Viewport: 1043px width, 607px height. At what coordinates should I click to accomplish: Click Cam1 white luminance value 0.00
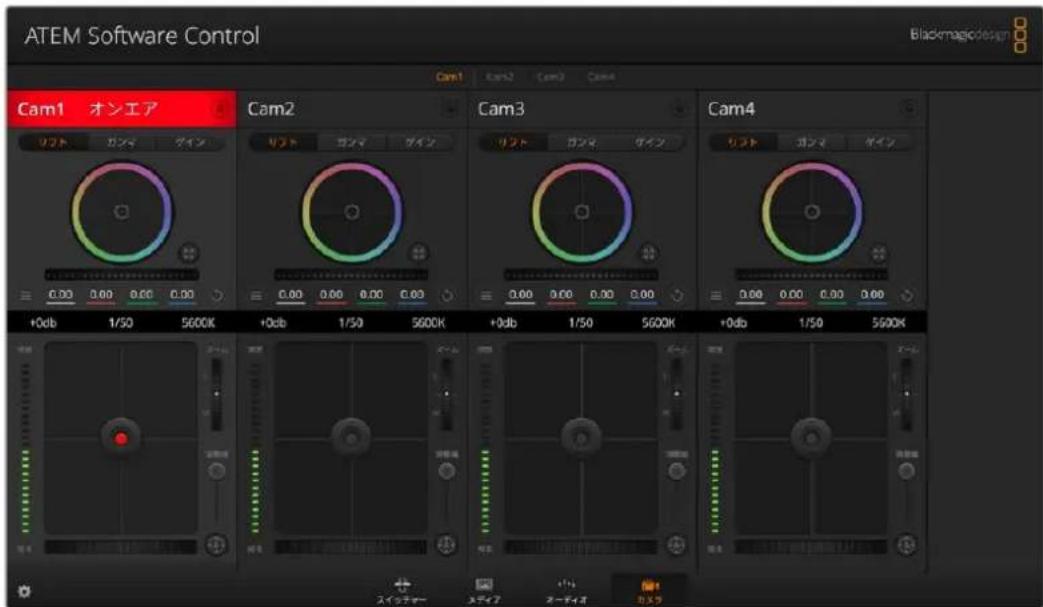(61, 295)
